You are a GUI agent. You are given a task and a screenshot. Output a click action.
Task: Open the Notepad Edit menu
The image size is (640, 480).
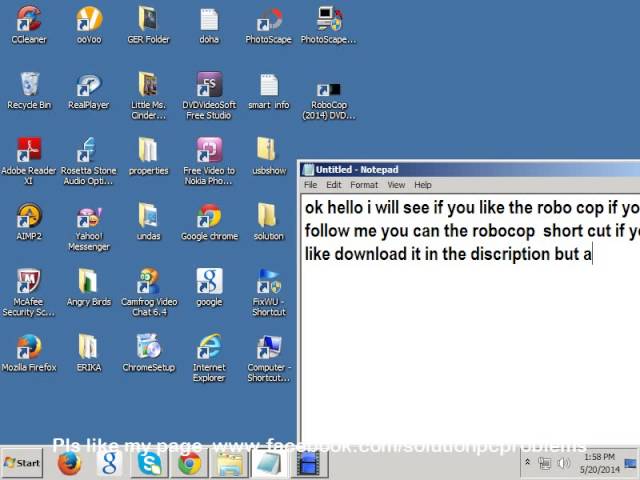click(333, 185)
